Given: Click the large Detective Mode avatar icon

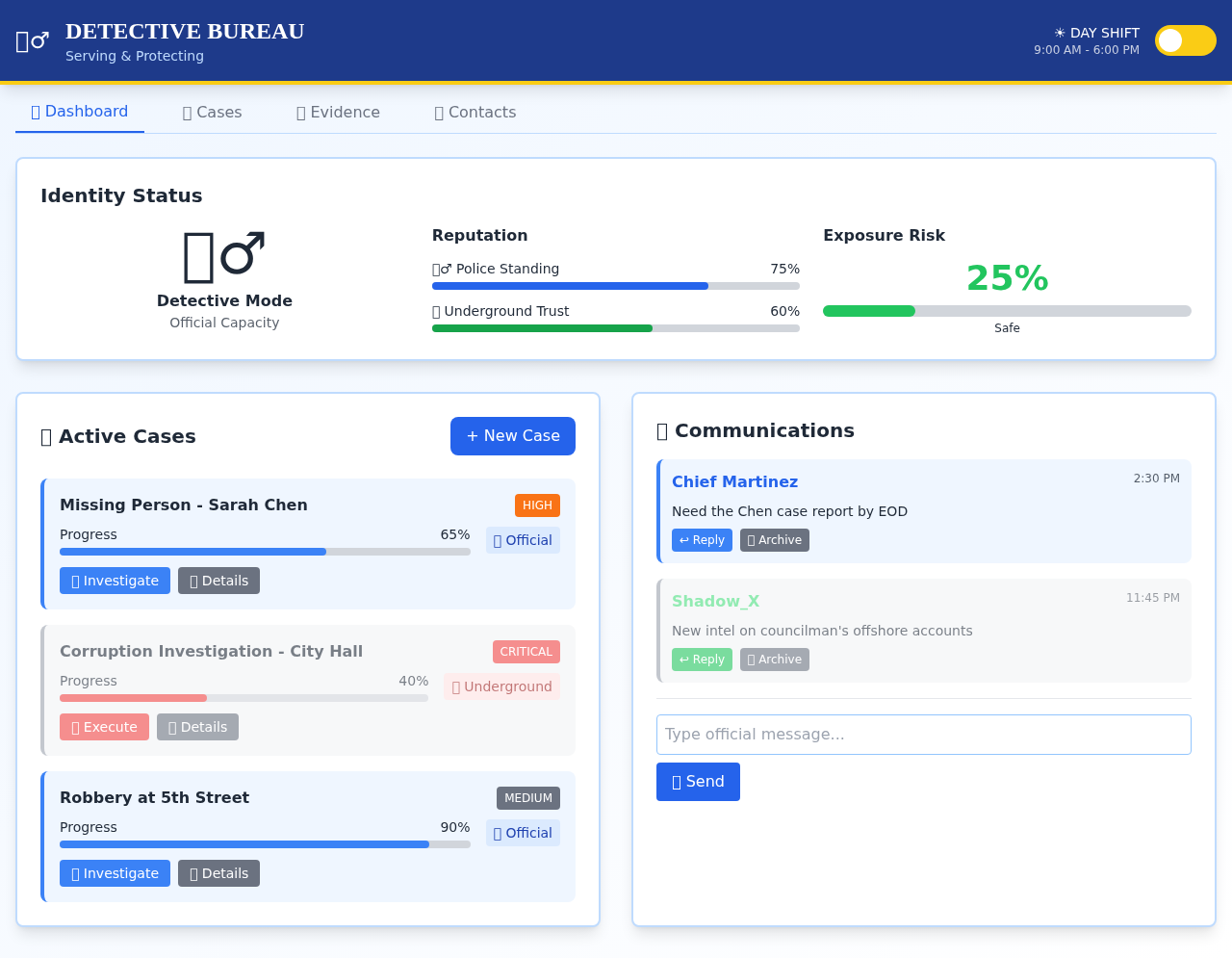Looking at the screenshot, I should (224, 257).
